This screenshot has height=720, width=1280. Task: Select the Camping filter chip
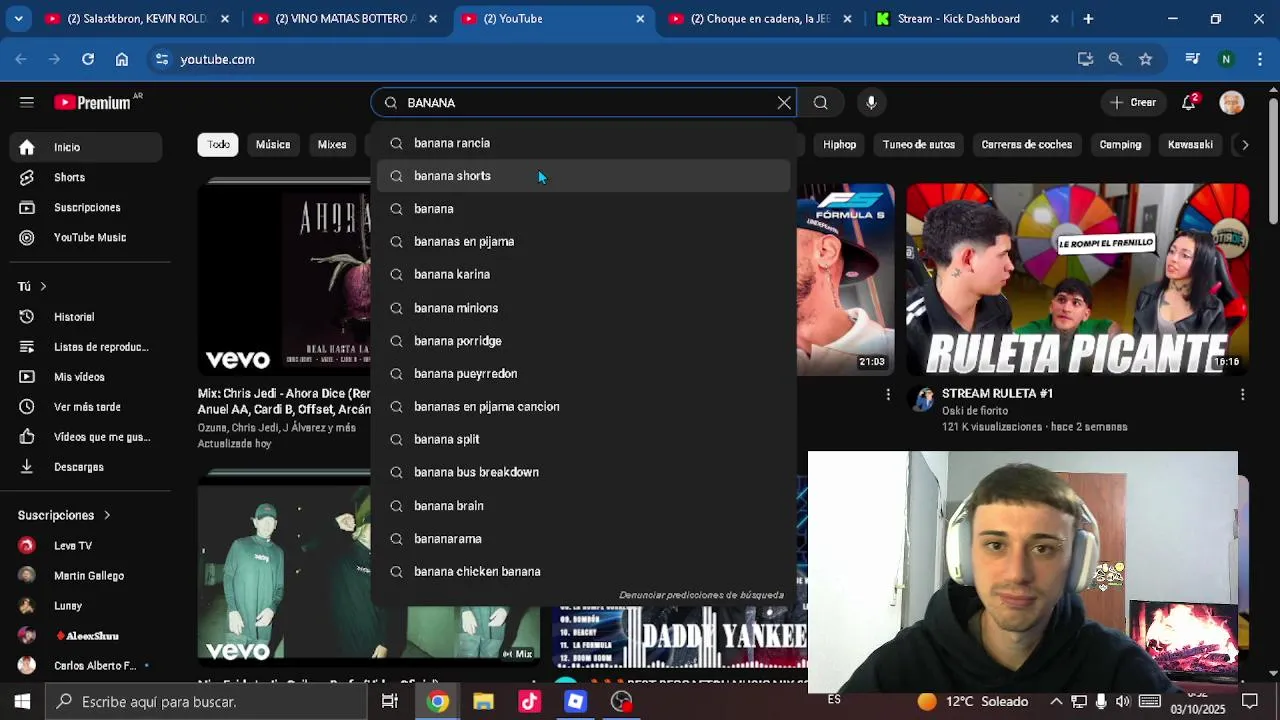[x=1120, y=144]
